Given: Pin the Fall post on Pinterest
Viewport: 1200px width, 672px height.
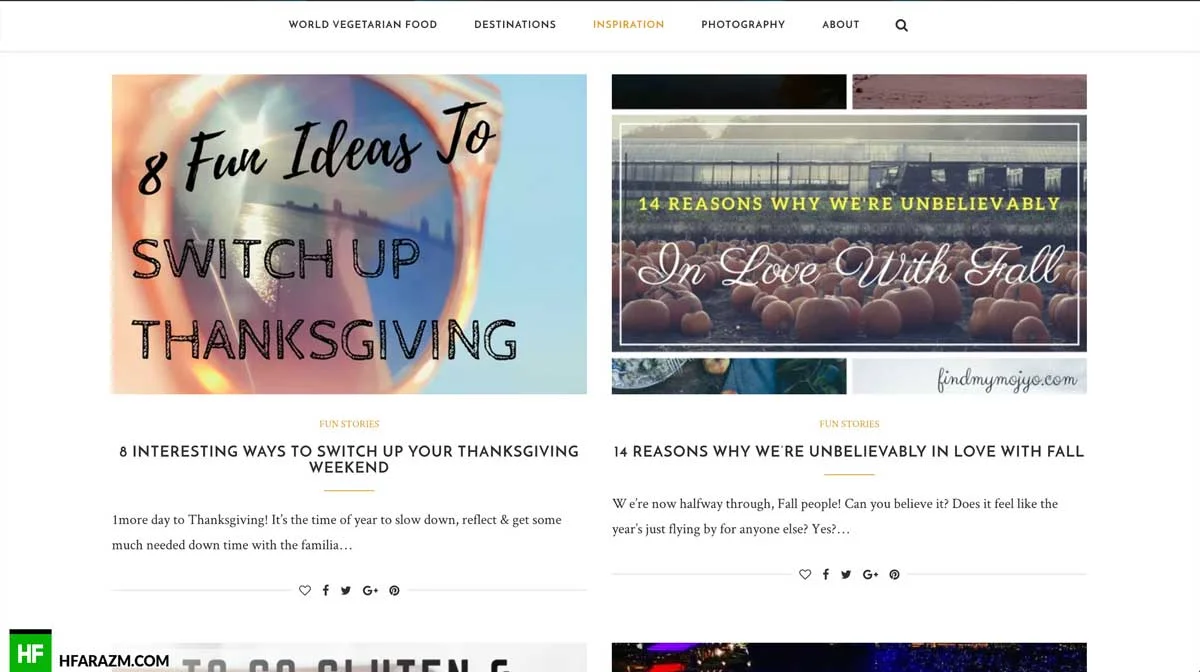Looking at the screenshot, I should click(894, 575).
